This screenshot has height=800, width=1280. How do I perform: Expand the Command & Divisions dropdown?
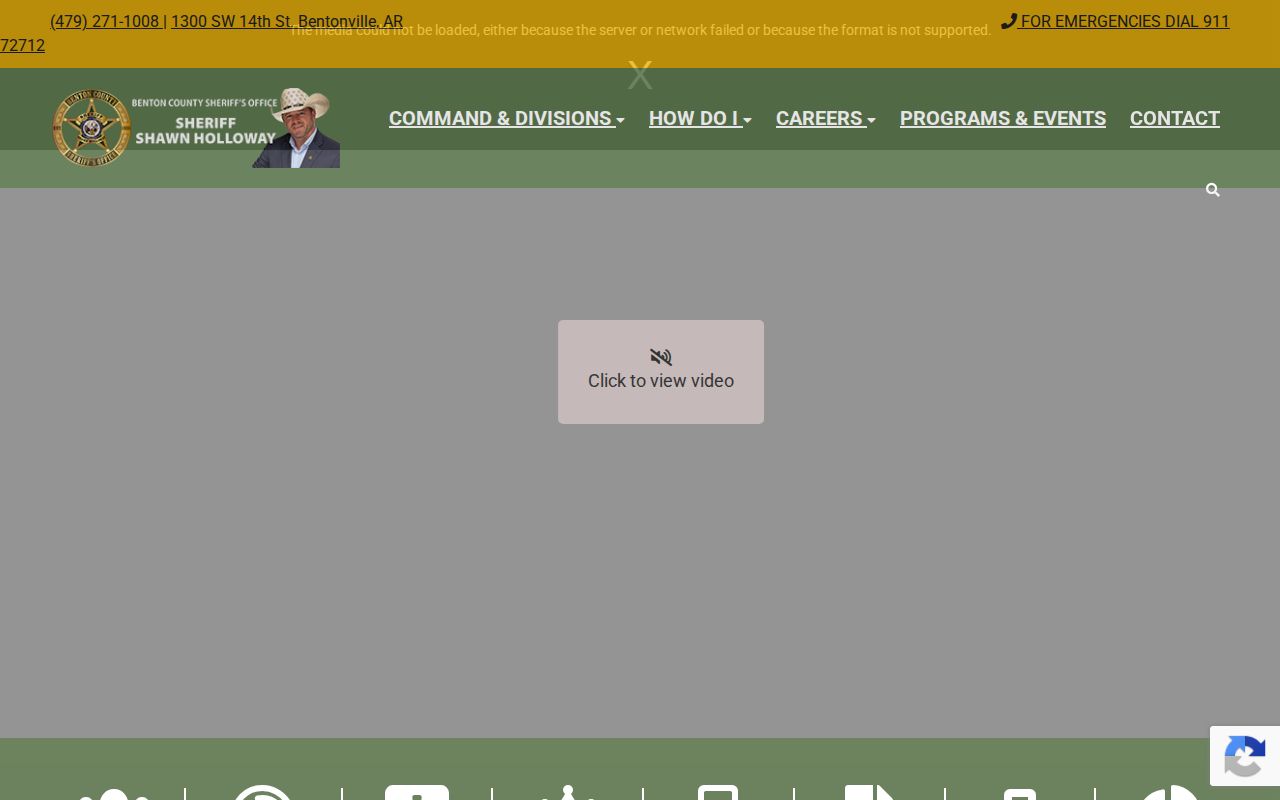click(507, 118)
